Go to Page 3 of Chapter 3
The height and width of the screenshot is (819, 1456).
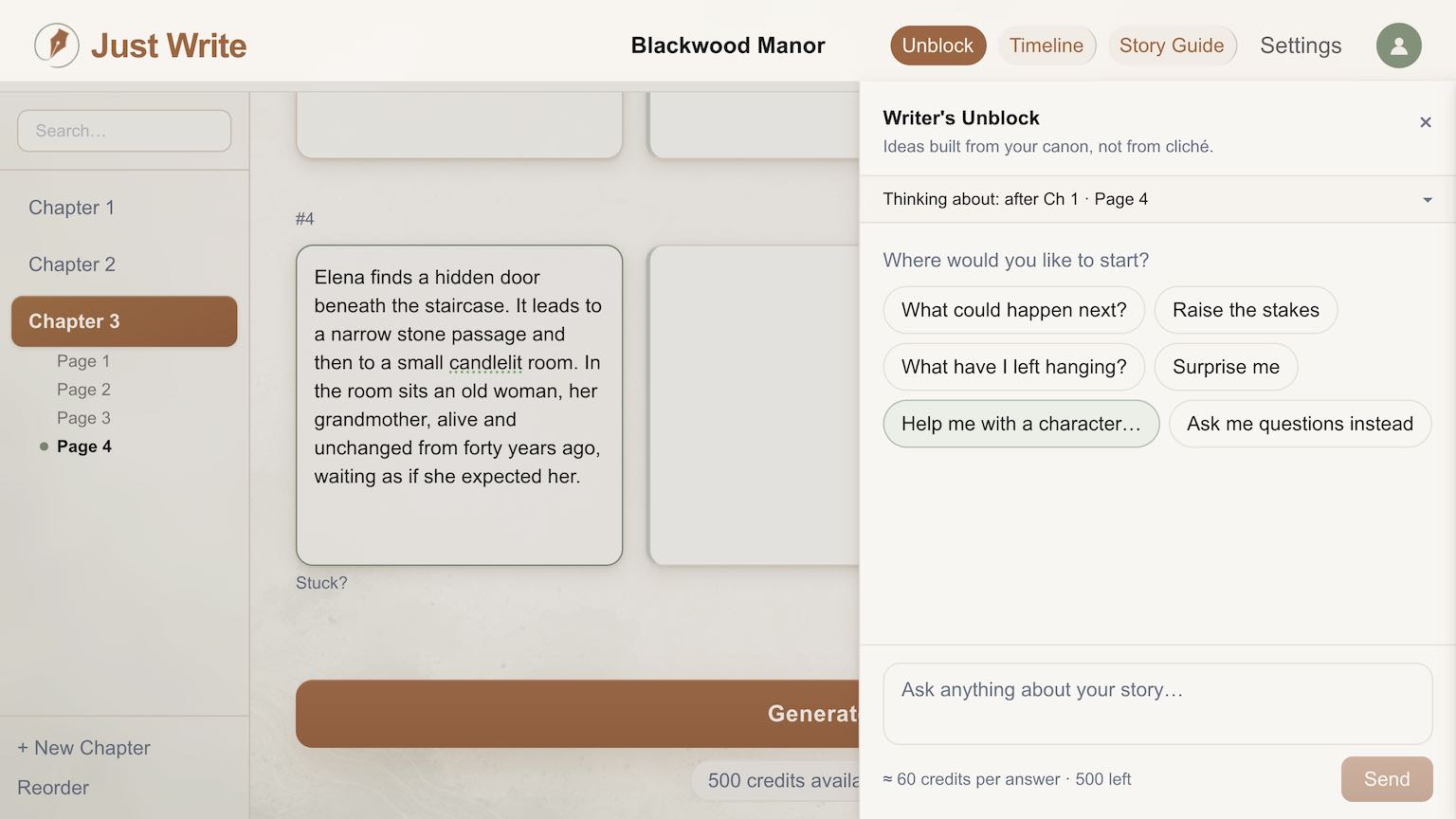coord(83,418)
